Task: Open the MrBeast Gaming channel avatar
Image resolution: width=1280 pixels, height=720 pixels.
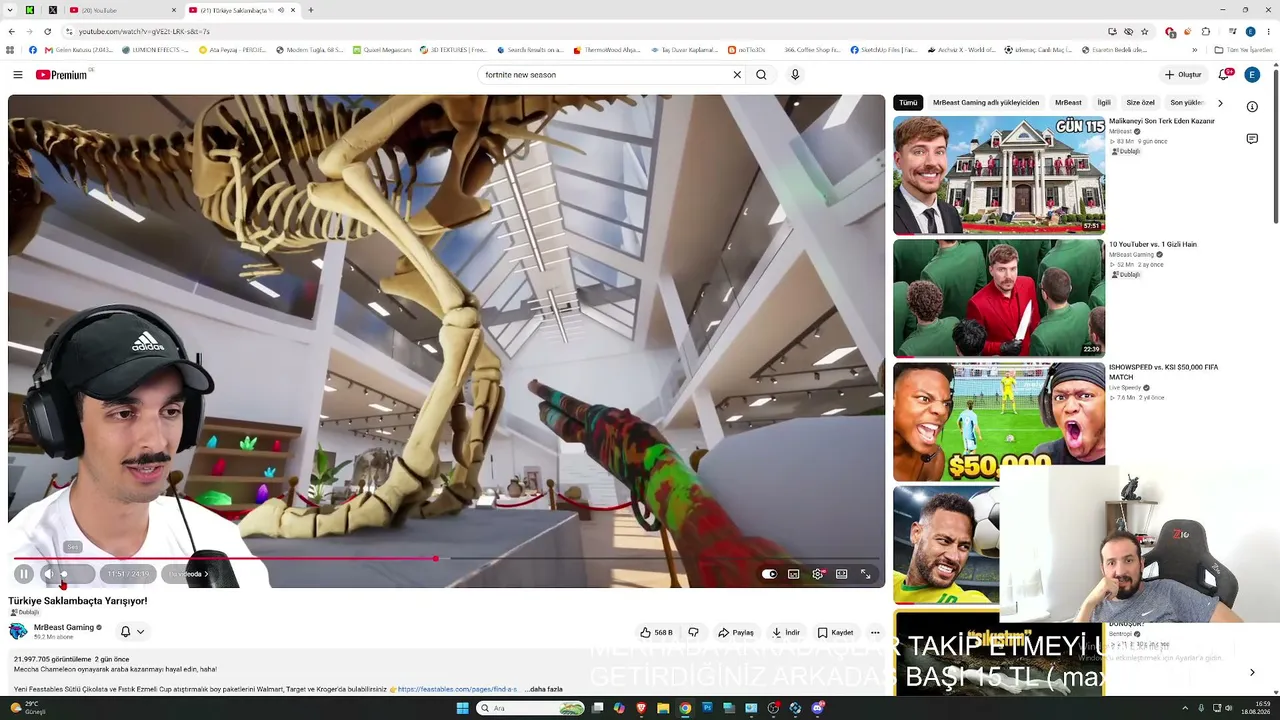Action: pyautogui.click(x=18, y=631)
